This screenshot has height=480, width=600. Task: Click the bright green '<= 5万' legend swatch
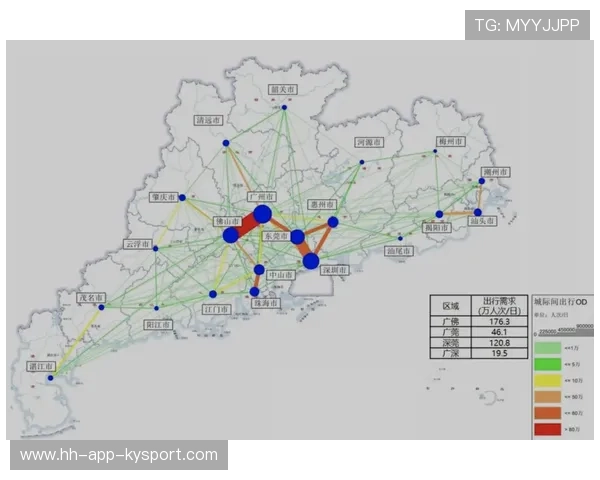click(x=547, y=362)
